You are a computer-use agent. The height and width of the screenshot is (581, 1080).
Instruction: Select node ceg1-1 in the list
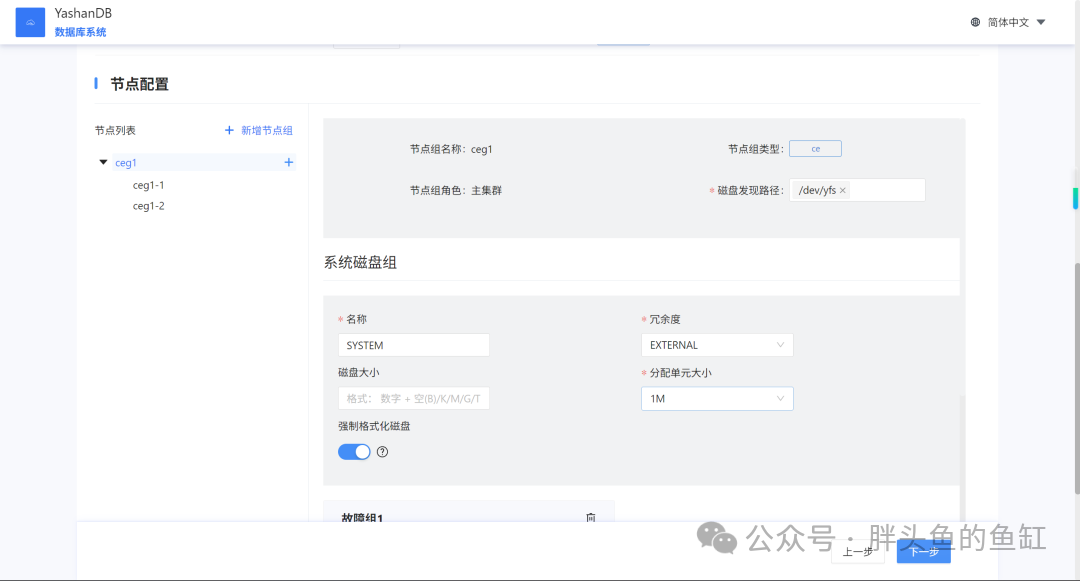(x=148, y=185)
